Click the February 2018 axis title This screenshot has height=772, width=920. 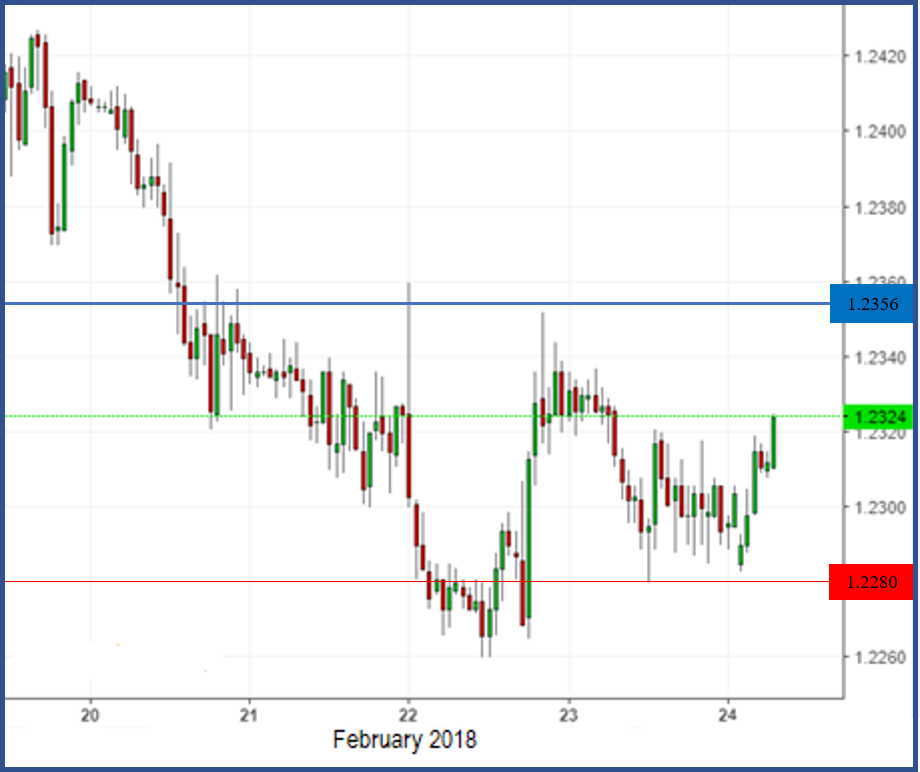pos(405,740)
